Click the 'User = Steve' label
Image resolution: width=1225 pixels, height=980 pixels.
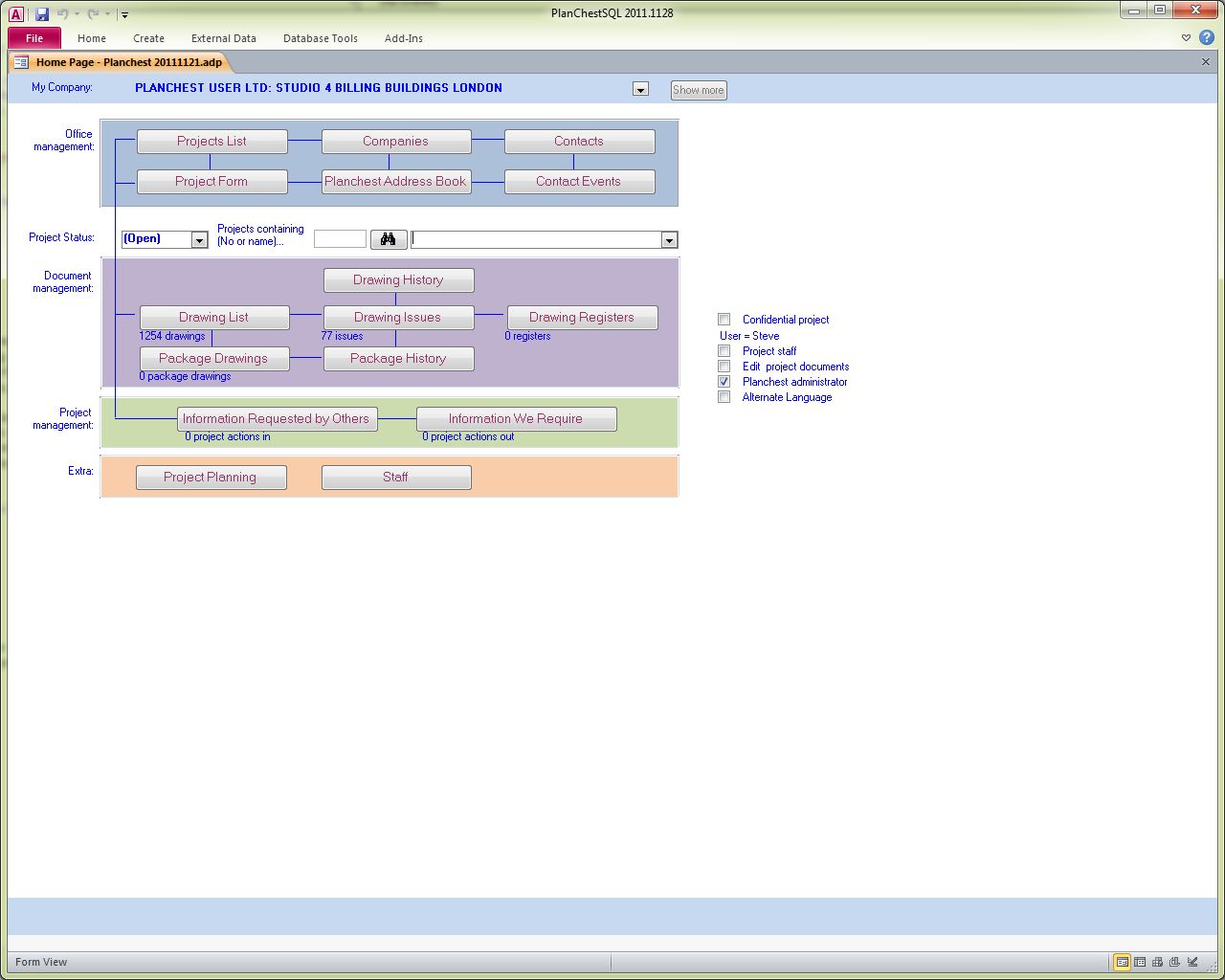click(749, 336)
